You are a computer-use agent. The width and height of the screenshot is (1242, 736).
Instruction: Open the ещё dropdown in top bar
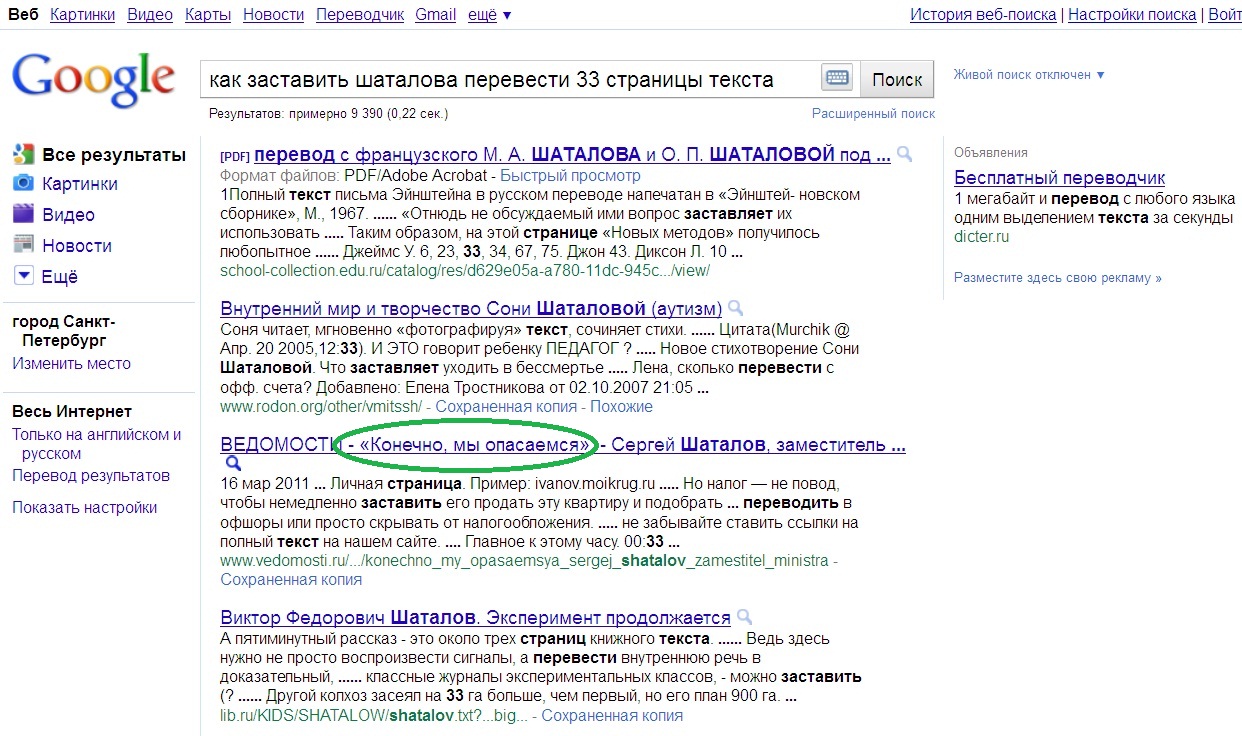tap(489, 15)
